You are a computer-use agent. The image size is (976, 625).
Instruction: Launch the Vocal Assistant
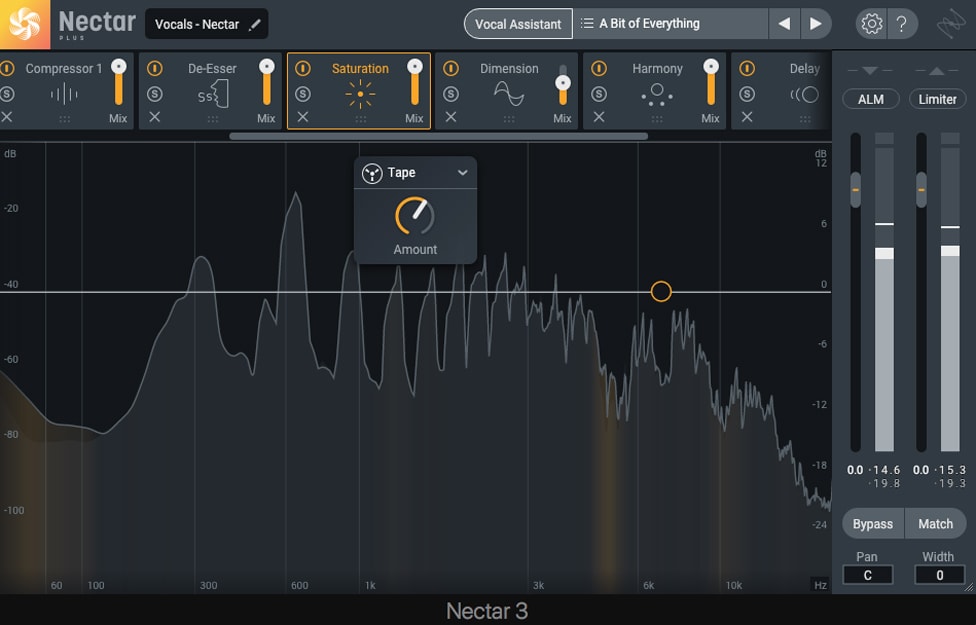pyautogui.click(x=518, y=24)
